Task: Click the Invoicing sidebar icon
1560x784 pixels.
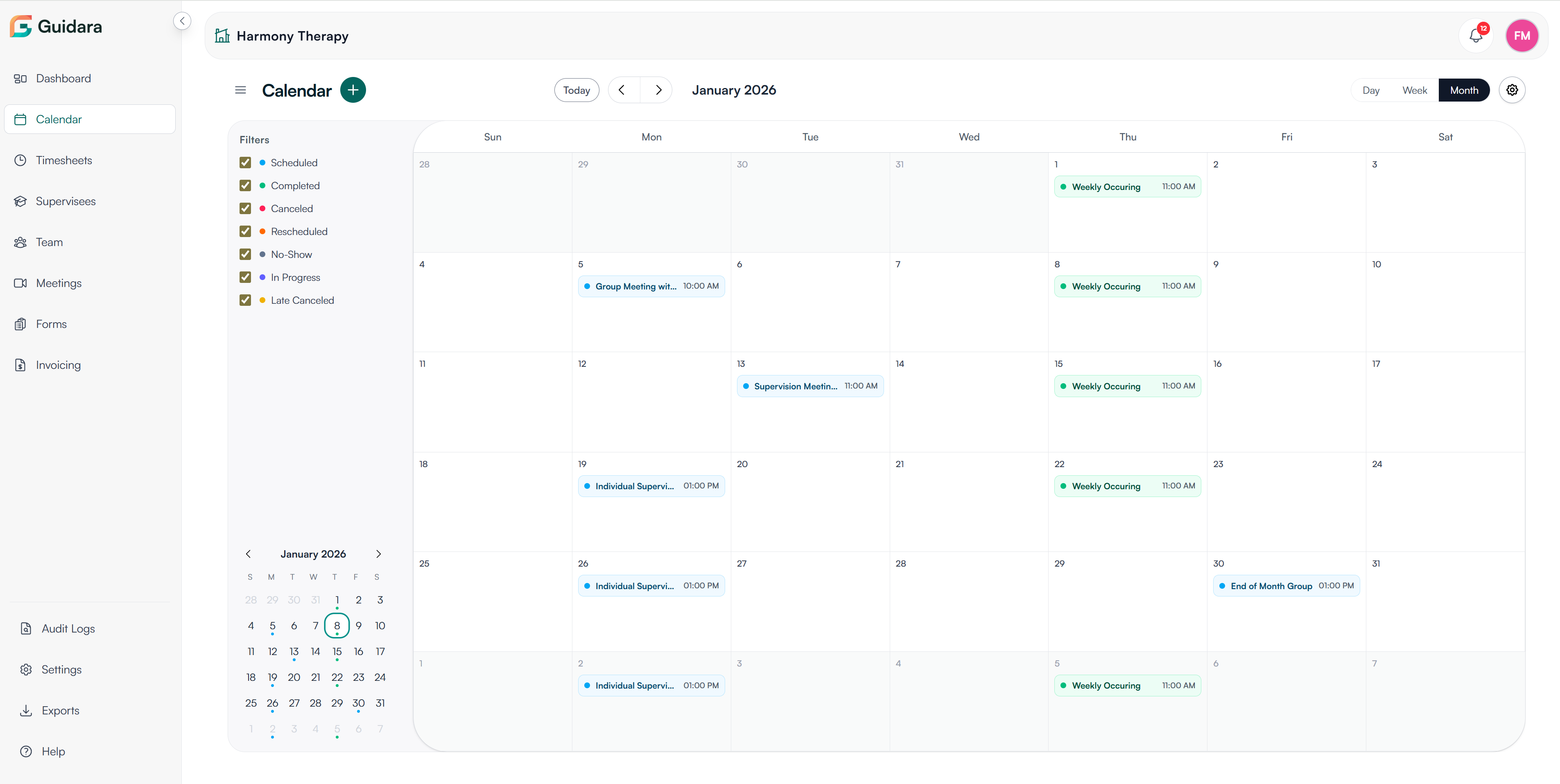Action: click(x=20, y=365)
